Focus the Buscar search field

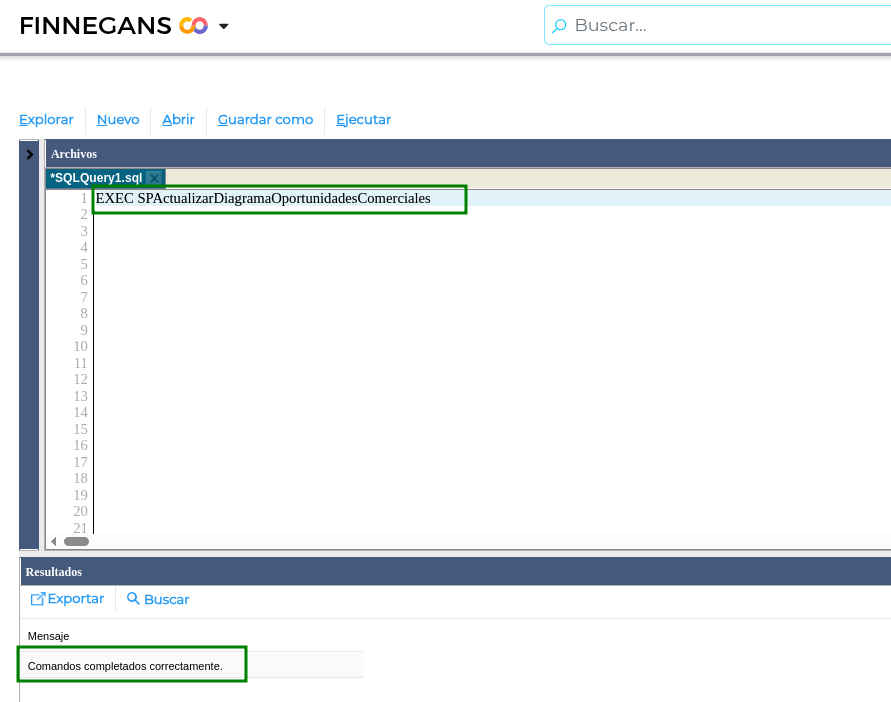point(717,25)
